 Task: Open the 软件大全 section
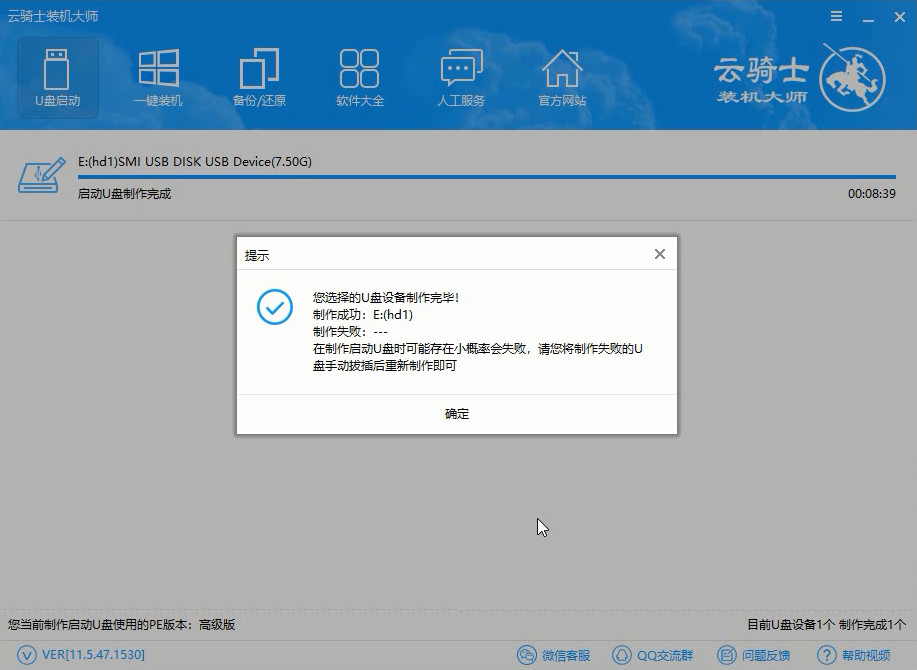click(360, 75)
